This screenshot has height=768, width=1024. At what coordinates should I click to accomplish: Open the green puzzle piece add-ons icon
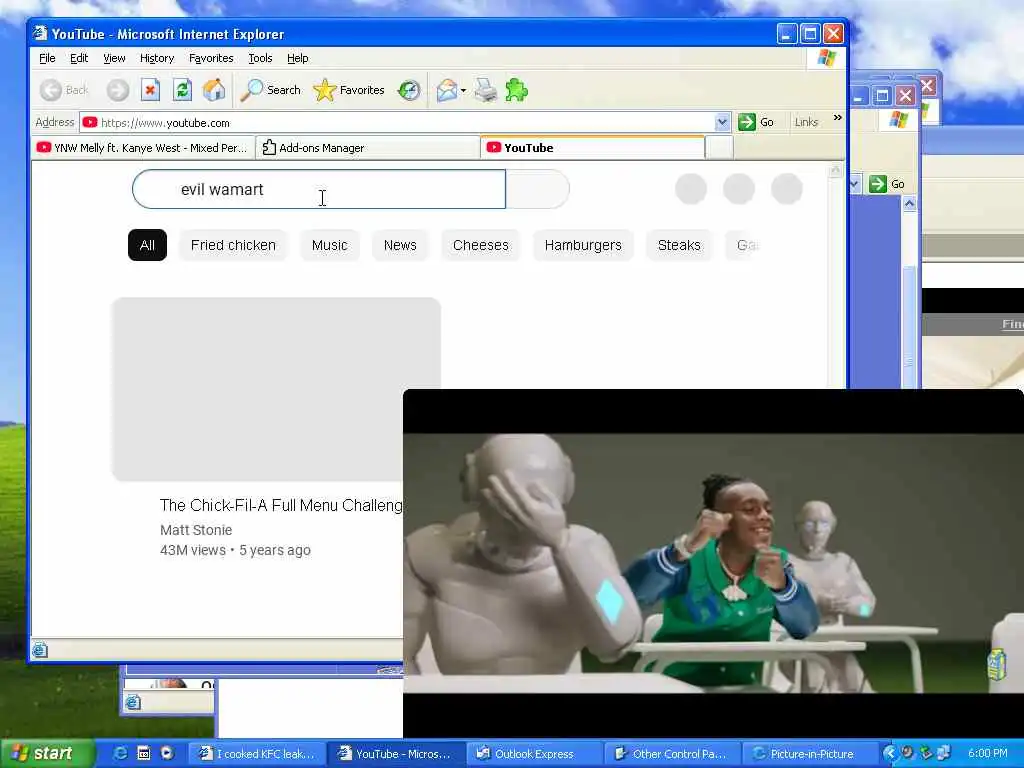516,90
